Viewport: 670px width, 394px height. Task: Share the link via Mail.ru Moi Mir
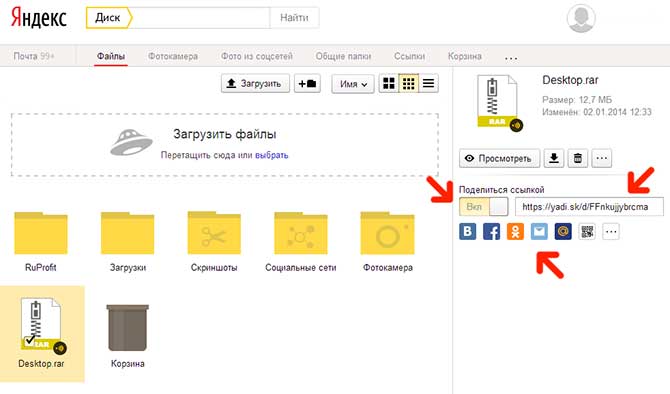(x=563, y=232)
